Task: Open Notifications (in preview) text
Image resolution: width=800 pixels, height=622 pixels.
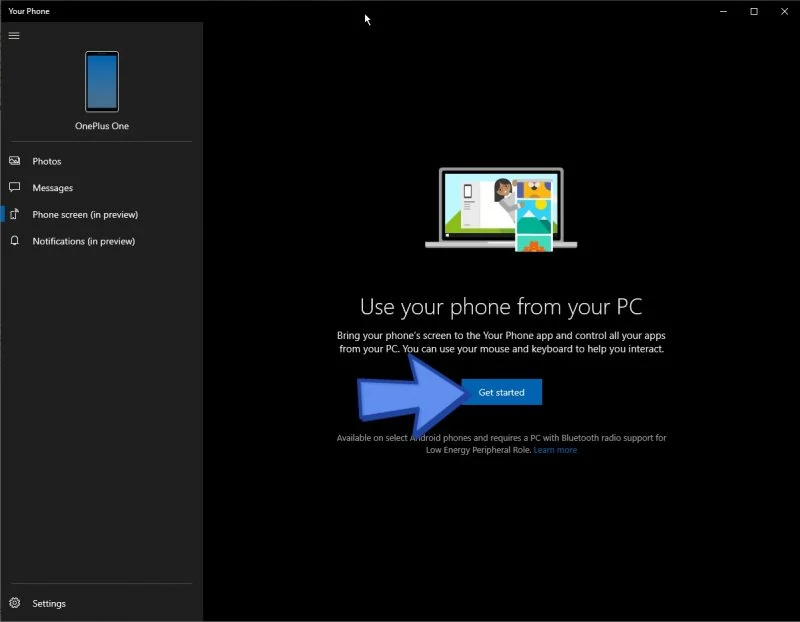Action: (84, 241)
